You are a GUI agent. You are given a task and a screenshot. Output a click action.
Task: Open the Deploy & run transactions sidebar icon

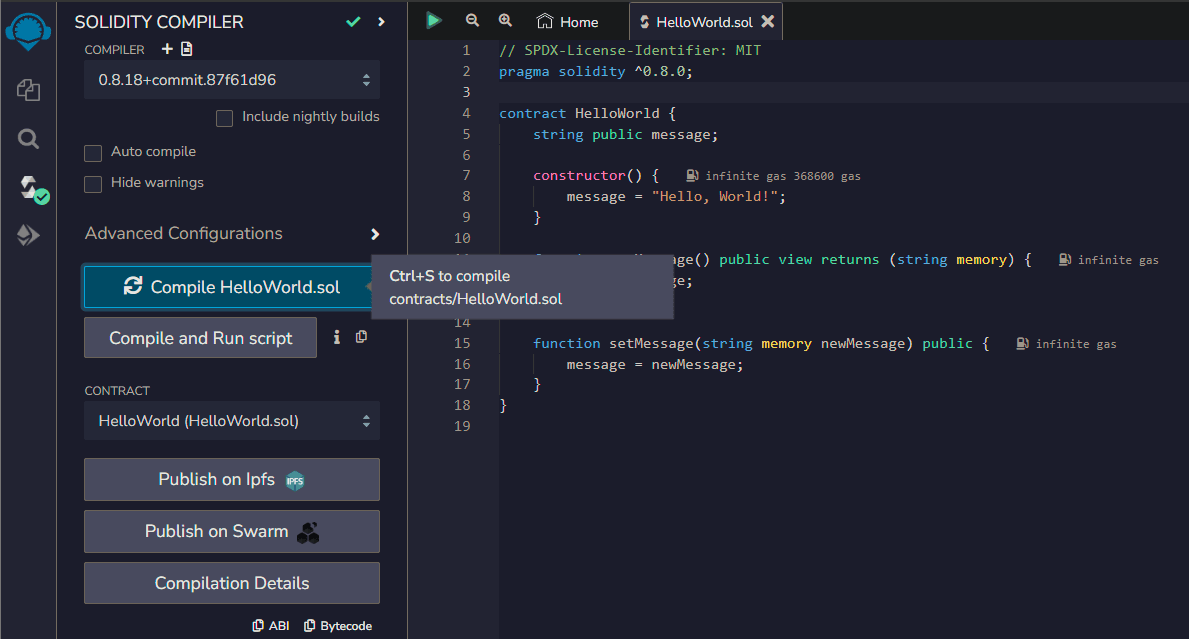point(28,235)
